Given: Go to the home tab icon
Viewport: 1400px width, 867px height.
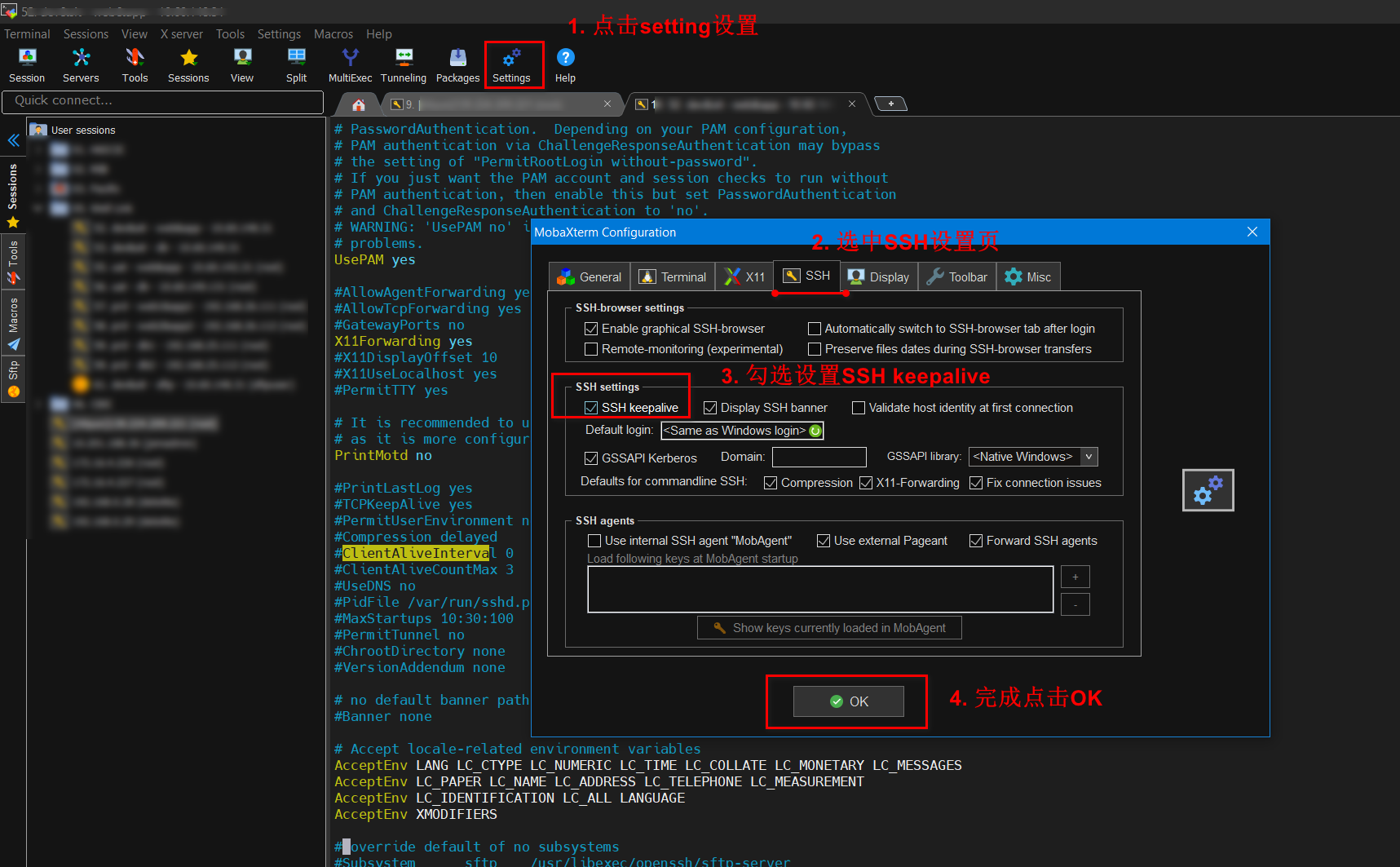Looking at the screenshot, I should (359, 104).
